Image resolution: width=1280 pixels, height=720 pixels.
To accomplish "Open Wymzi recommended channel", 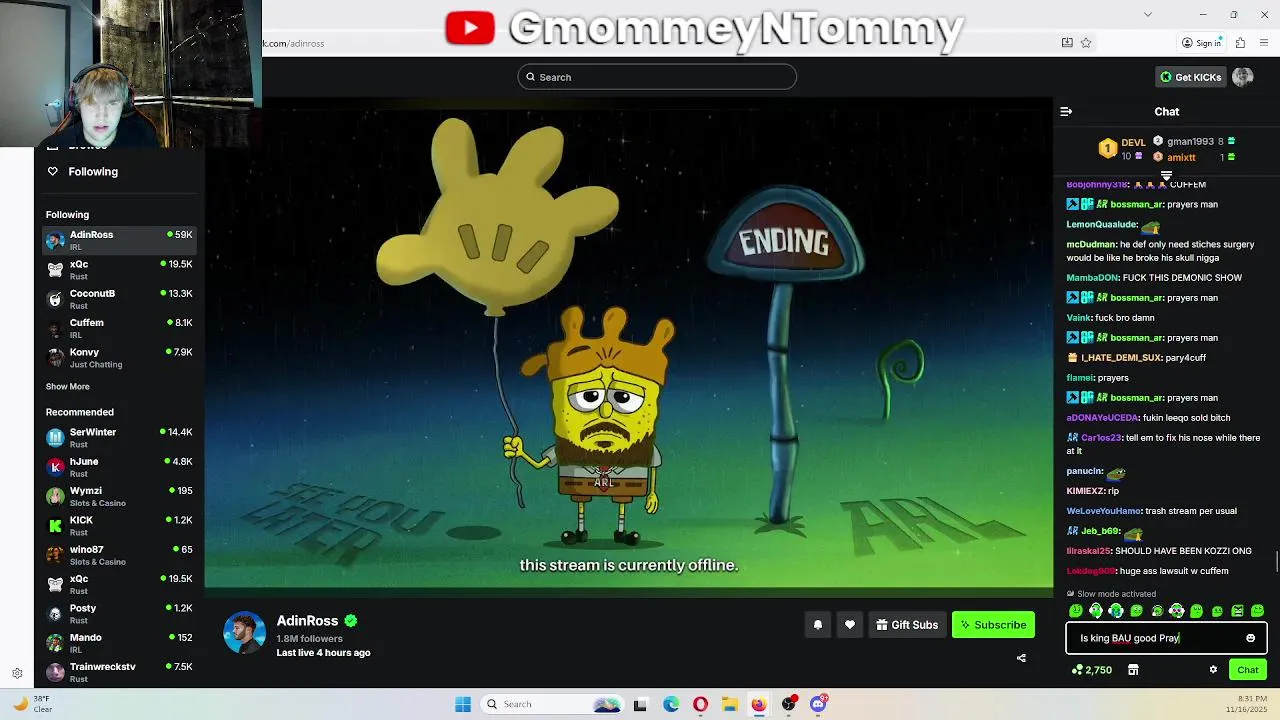I will point(119,496).
